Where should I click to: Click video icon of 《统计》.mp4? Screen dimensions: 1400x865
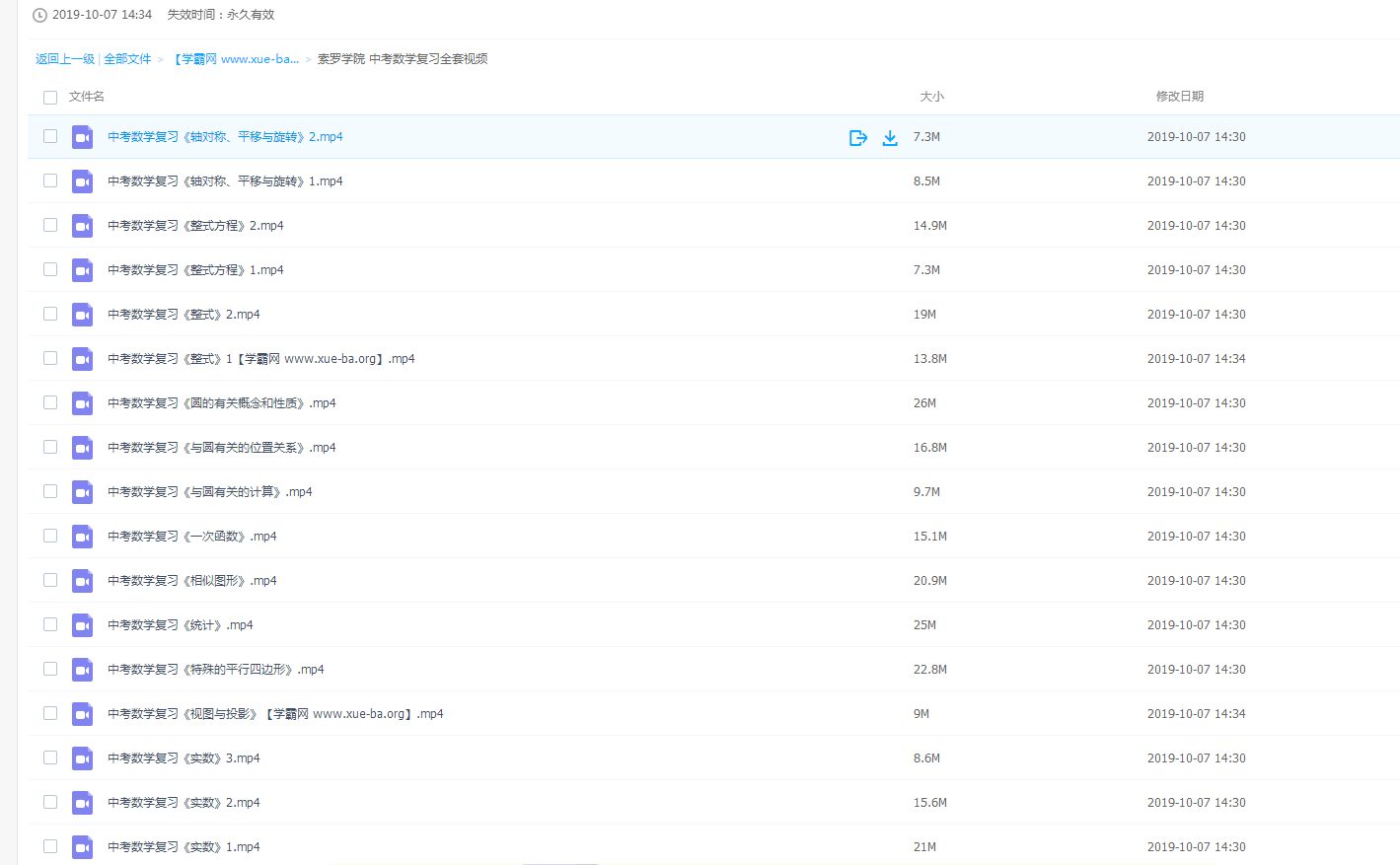tap(83, 625)
